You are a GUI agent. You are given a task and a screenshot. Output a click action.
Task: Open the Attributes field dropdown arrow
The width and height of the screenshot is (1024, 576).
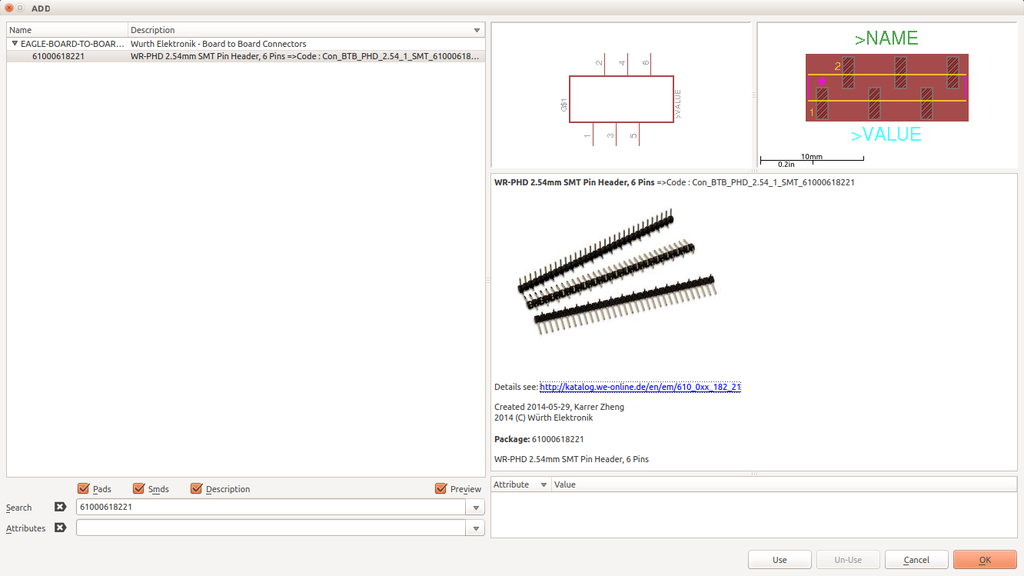point(476,528)
